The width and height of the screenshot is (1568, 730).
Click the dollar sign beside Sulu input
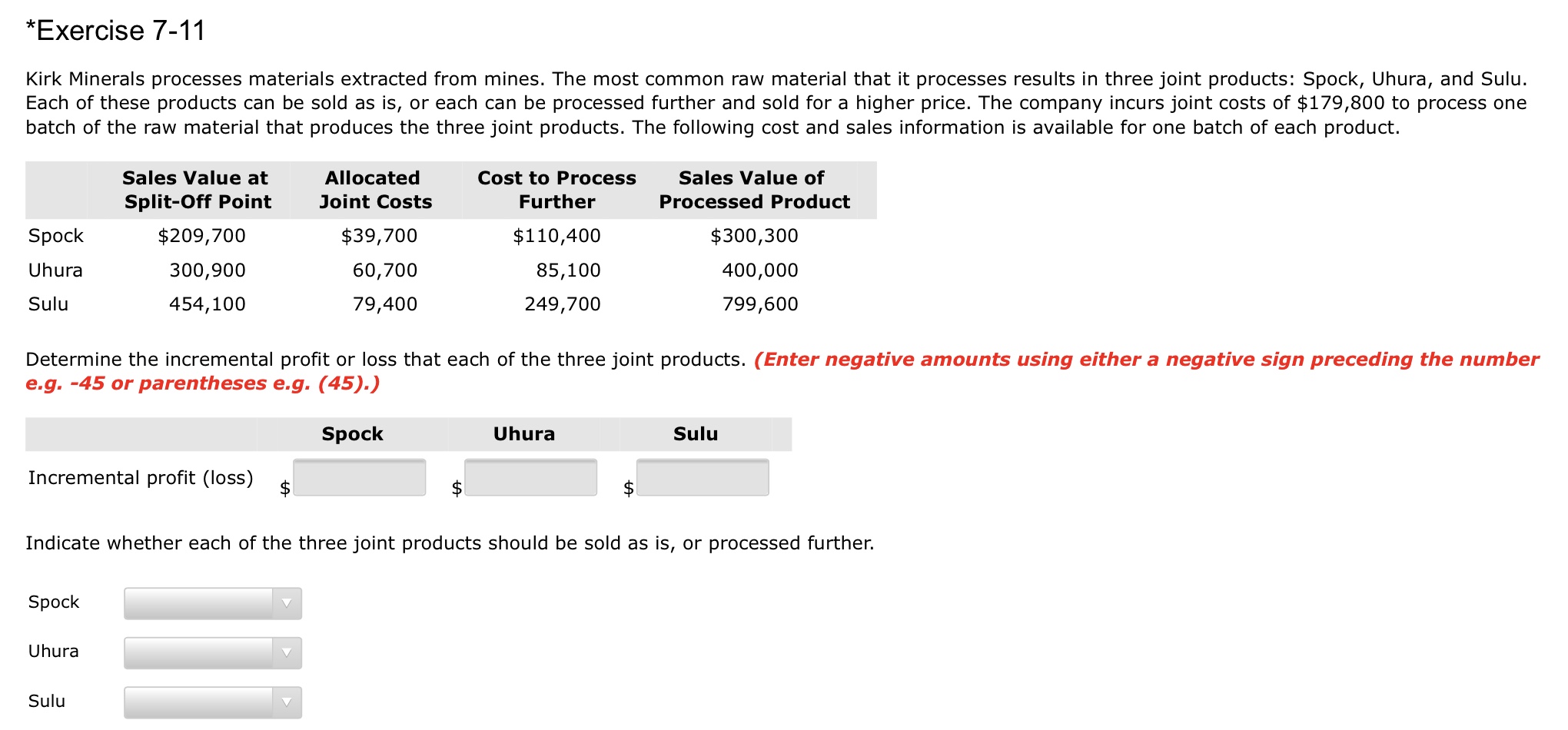(x=627, y=486)
